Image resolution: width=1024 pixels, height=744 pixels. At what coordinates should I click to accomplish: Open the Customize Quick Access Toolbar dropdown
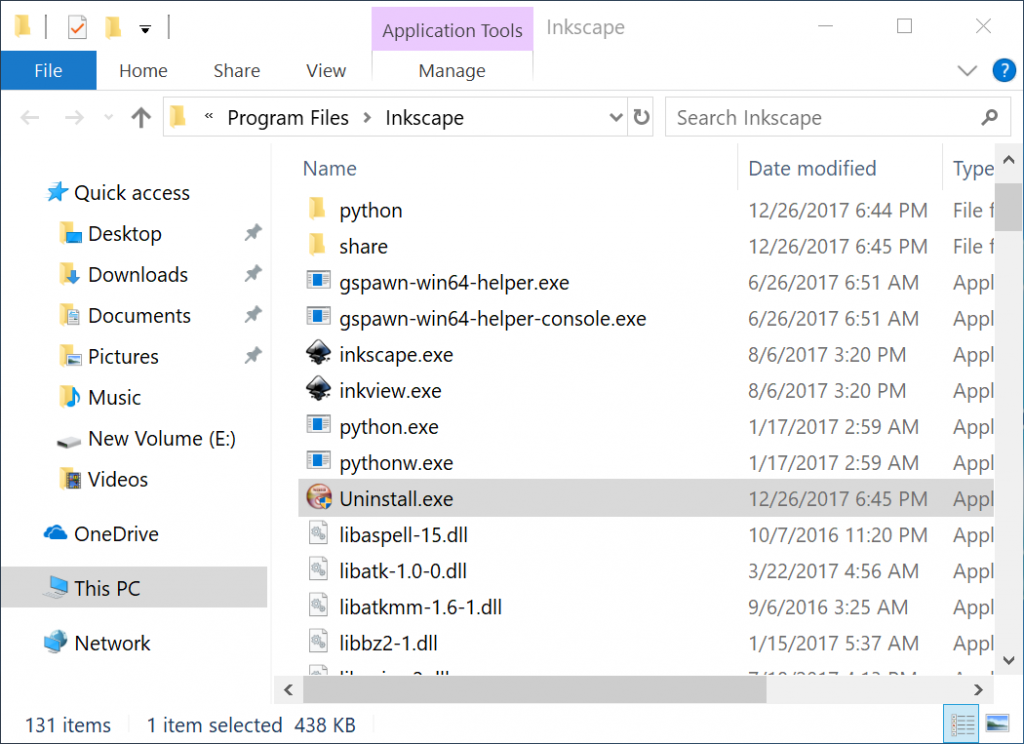145,29
